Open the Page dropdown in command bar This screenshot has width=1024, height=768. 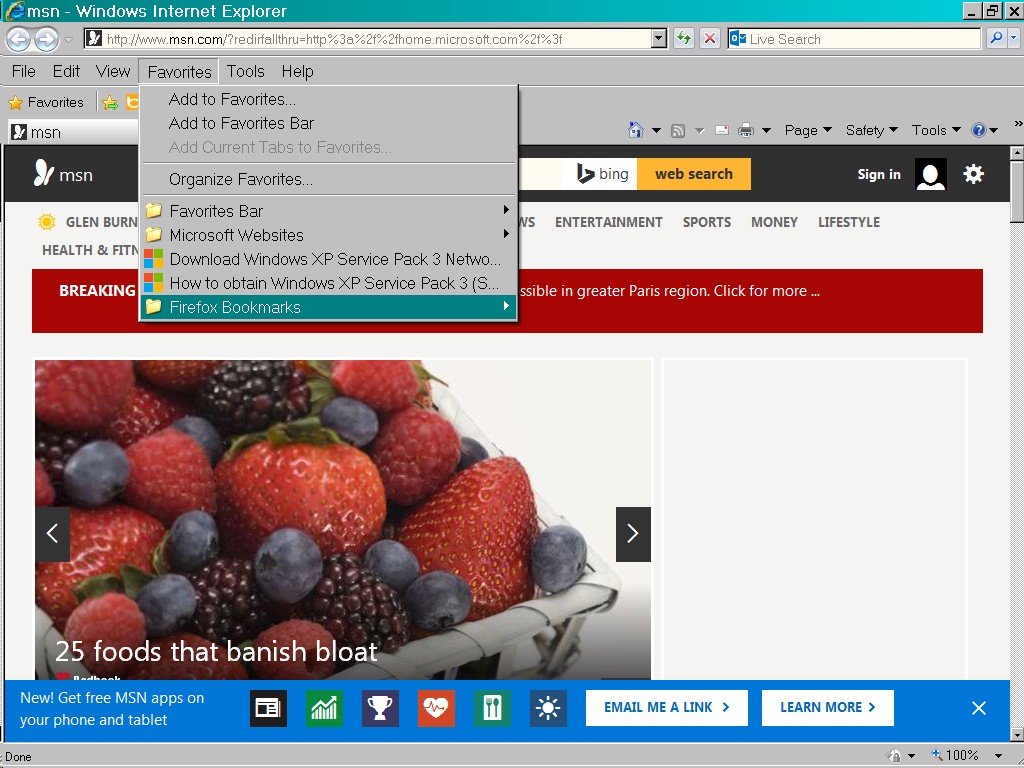coord(807,130)
